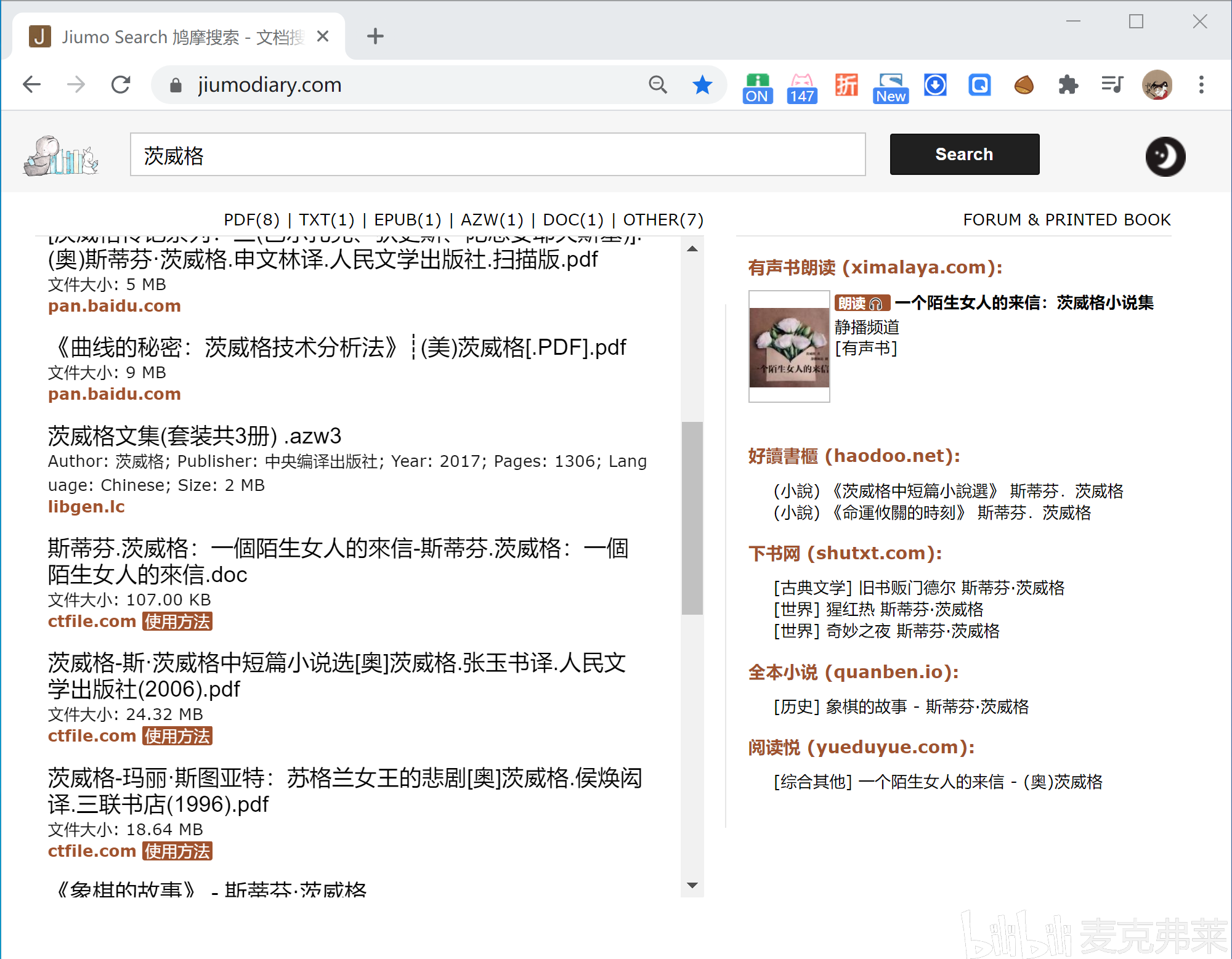This screenshot has height=959, width=1232.
Task: Filter results by EPUB(1)
Action: click(408, 220)
